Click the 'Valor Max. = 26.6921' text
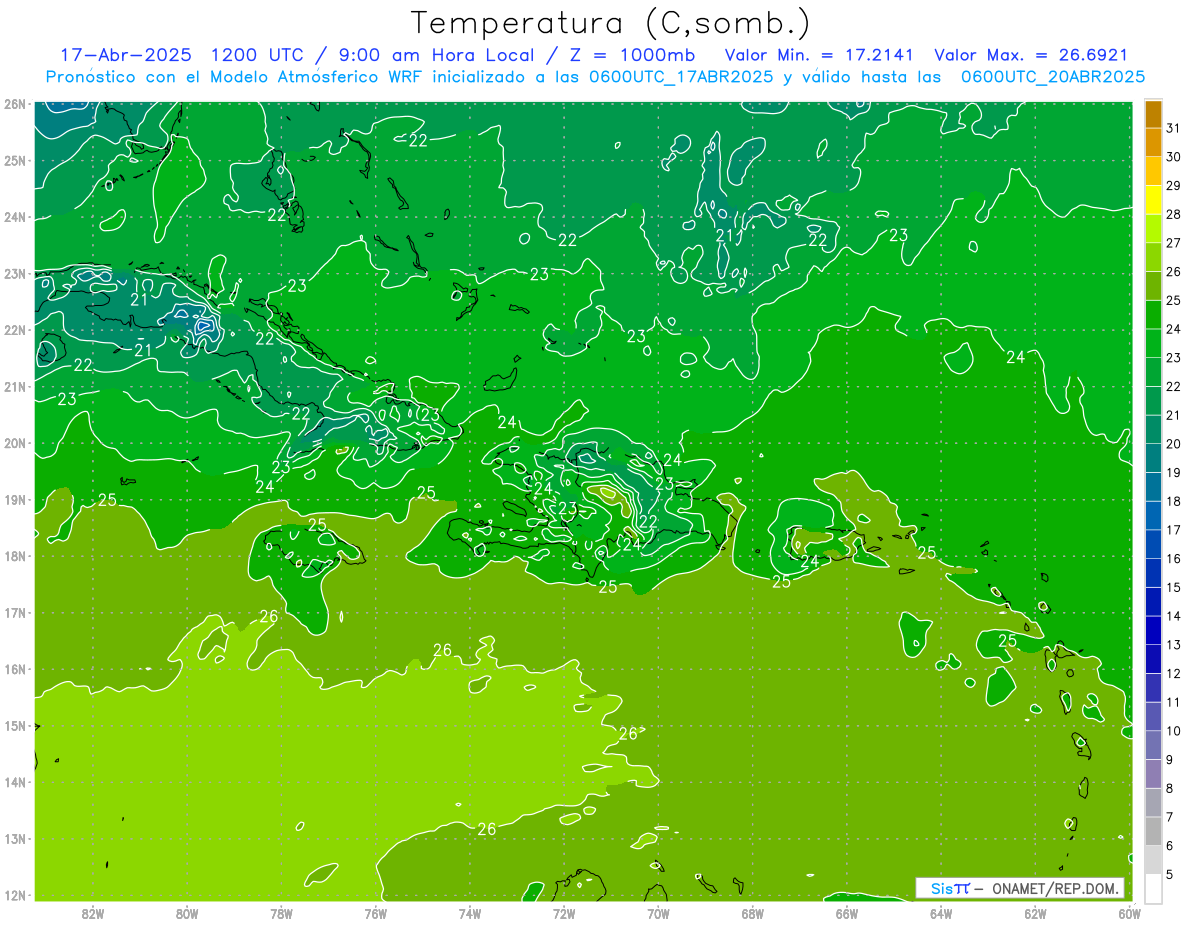 (x=1030, y=55)
